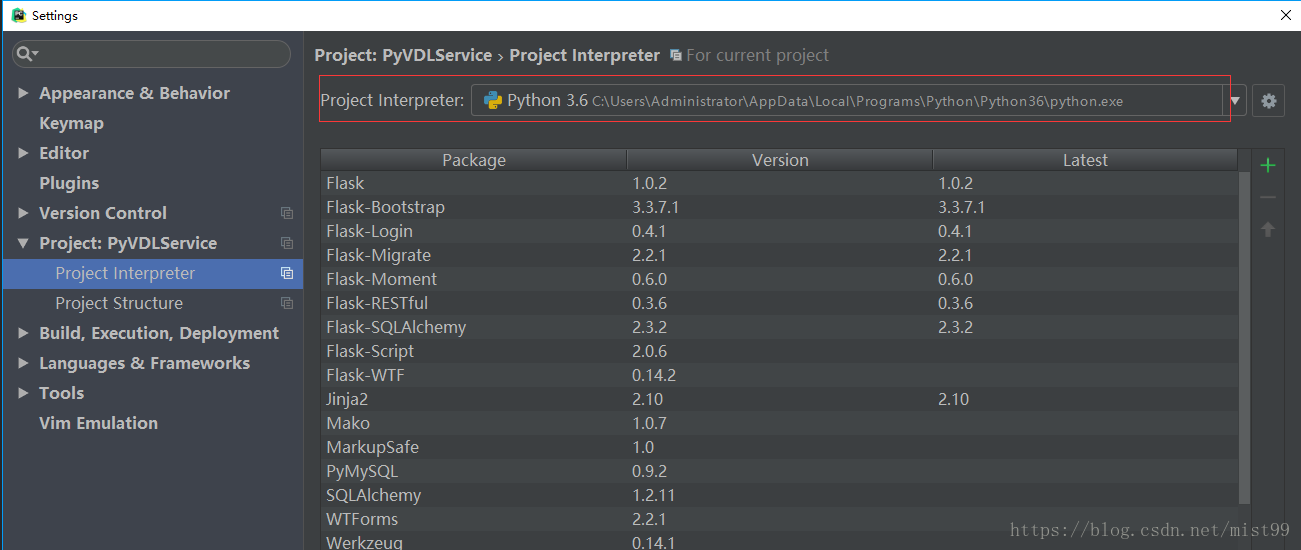
Task: Click version 0.14.2 of Flask-WTF
Action: [x=654, y=375]
